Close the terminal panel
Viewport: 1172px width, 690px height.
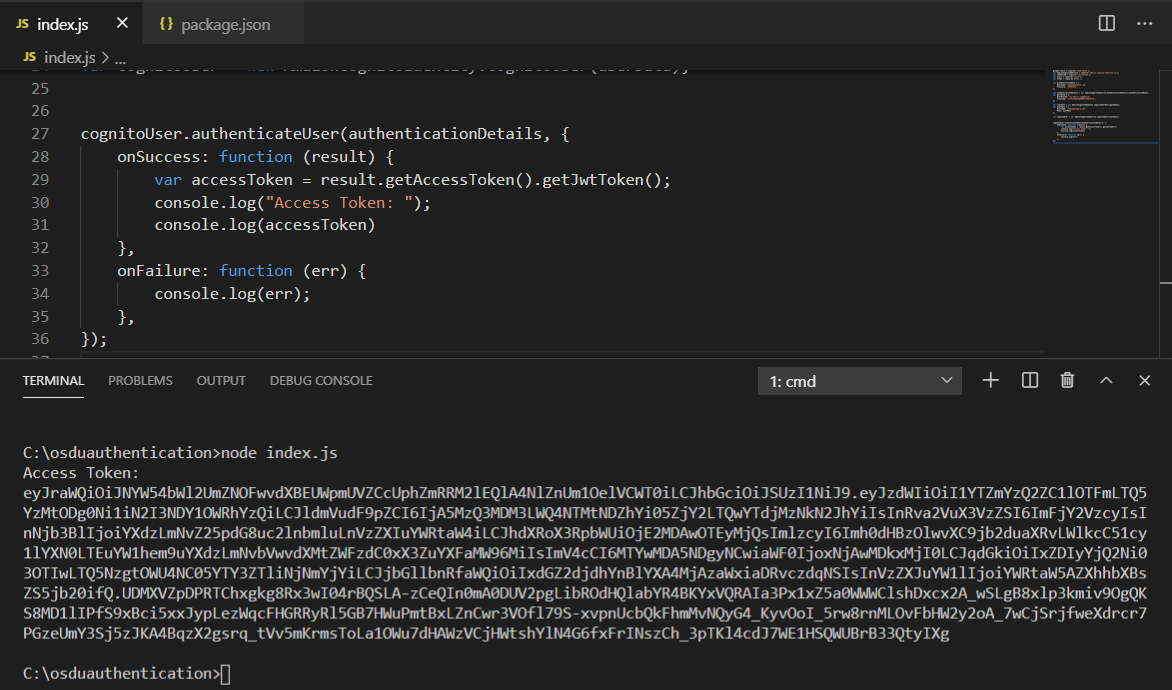(x=1144, y=381)
